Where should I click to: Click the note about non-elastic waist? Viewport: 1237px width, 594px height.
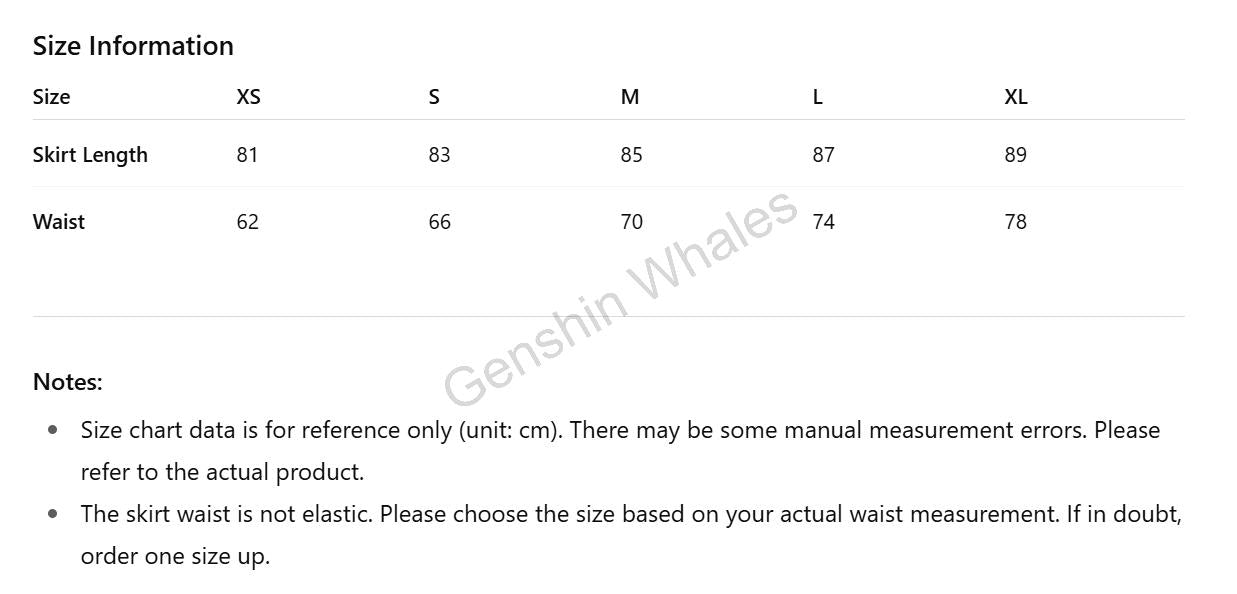pyautogui.click(x=631, y=535)
